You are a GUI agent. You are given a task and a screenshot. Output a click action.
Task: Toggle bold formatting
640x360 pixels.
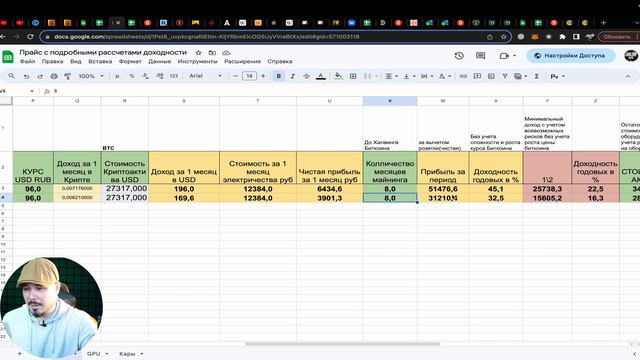point(279,76)
